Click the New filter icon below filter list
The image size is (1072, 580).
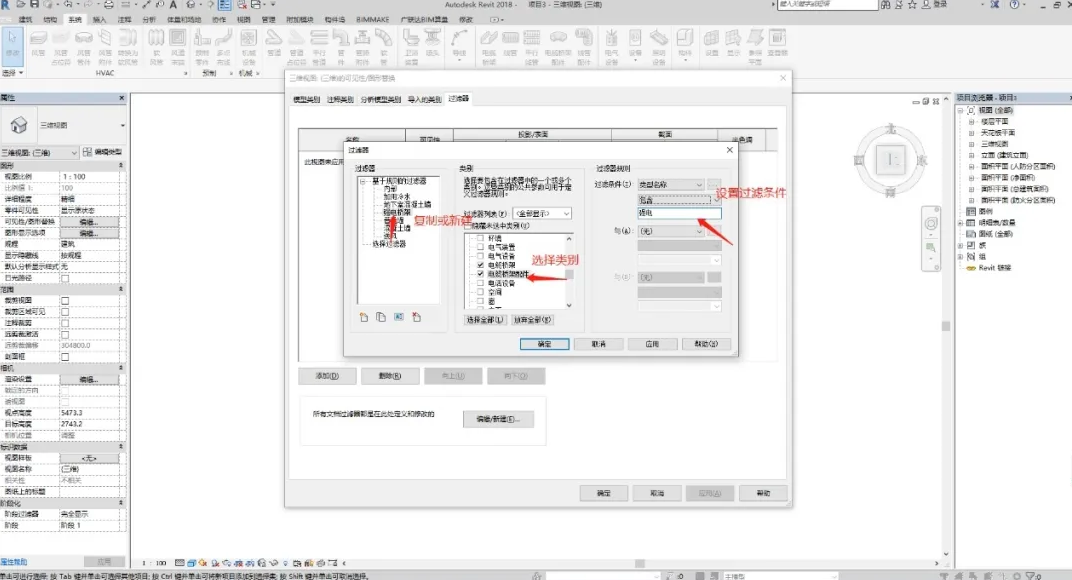(x=364, y=317)
